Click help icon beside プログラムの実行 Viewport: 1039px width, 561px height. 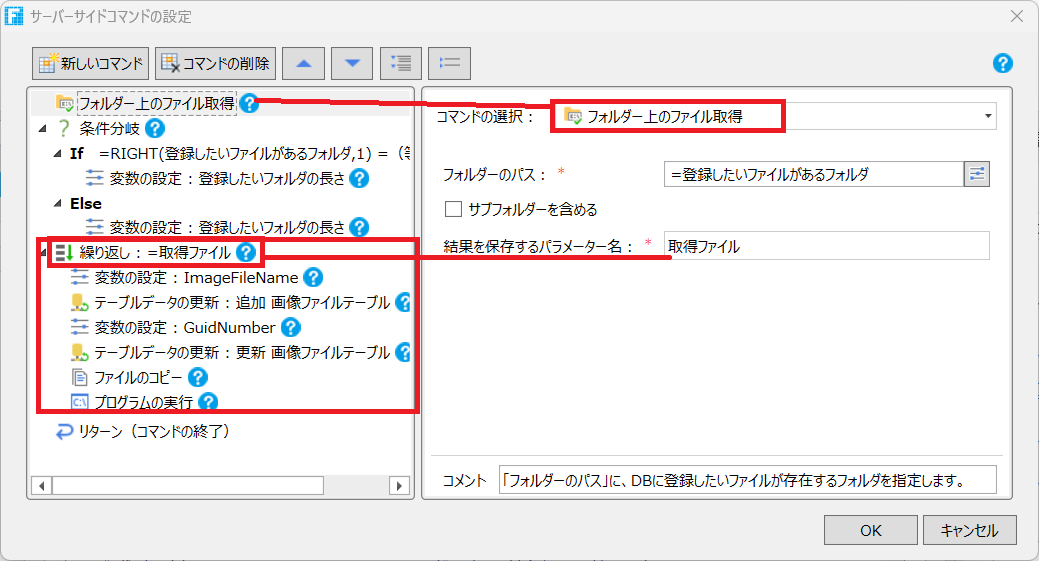pos(208,402)
